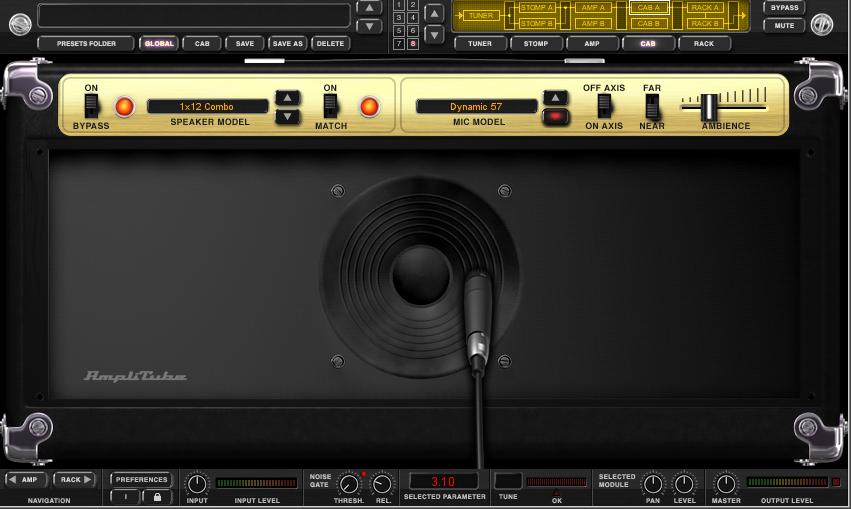This screenshot has width=851, height=509.
Task: Choose routing preset number 3
Action: (x=399, y=18)
